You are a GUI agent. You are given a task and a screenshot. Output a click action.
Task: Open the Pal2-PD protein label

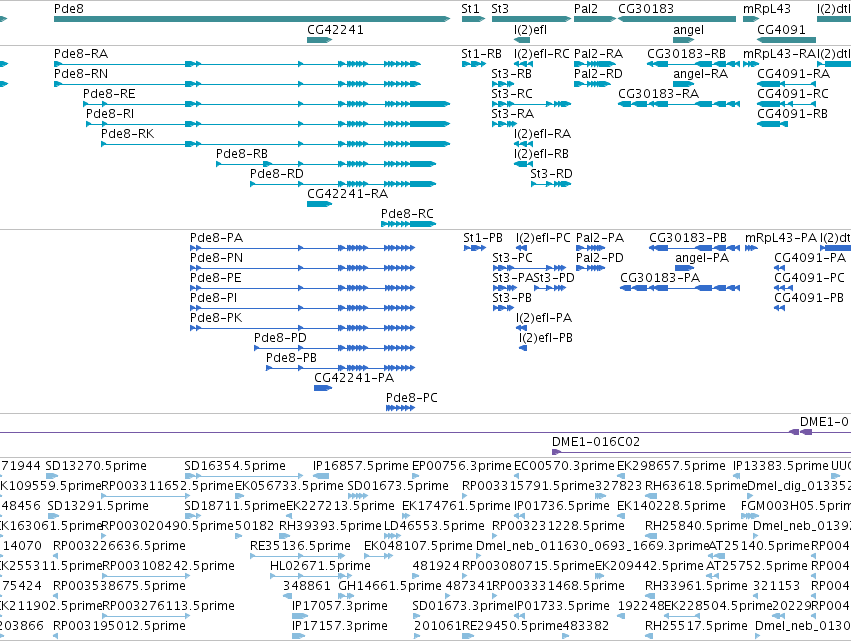600,258
